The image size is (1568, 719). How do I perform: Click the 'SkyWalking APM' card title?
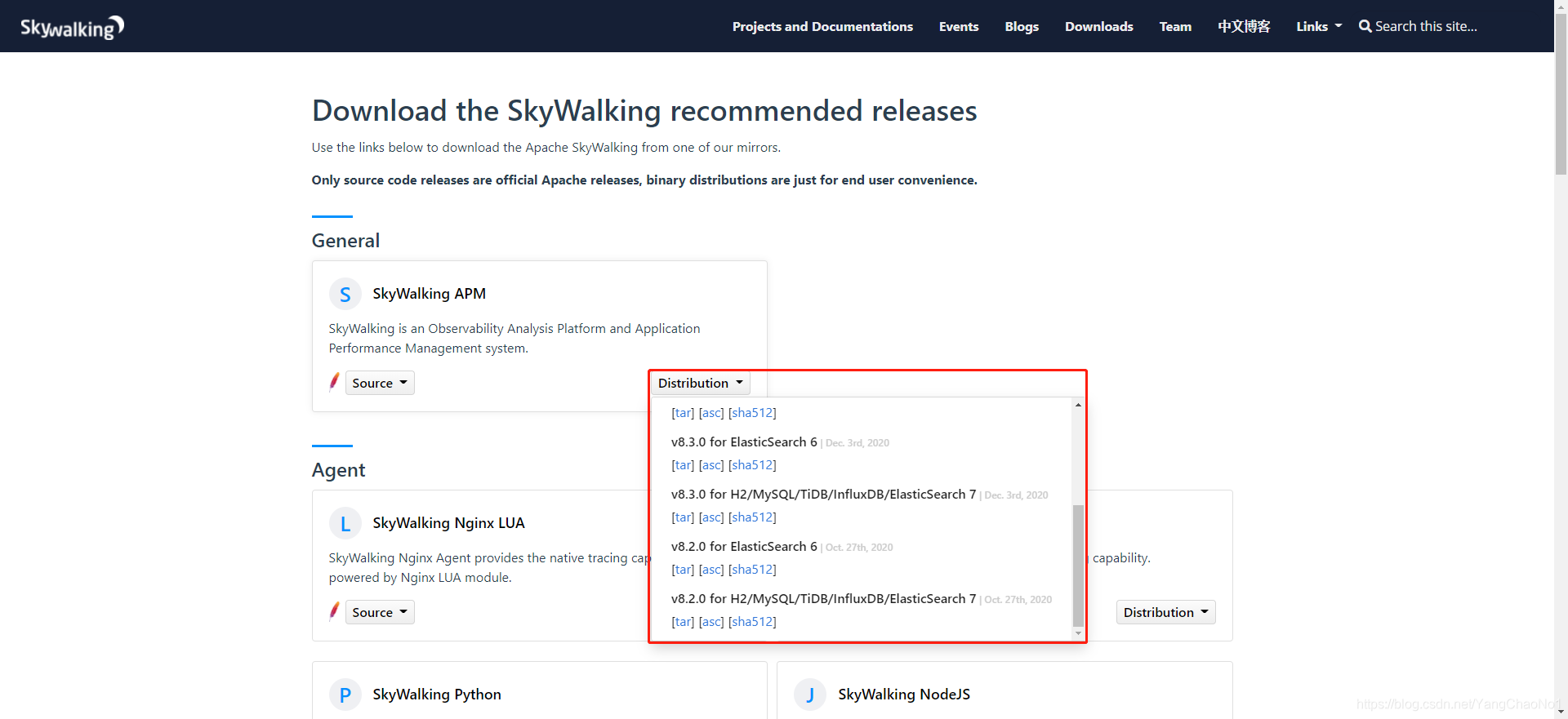(429, 294)
